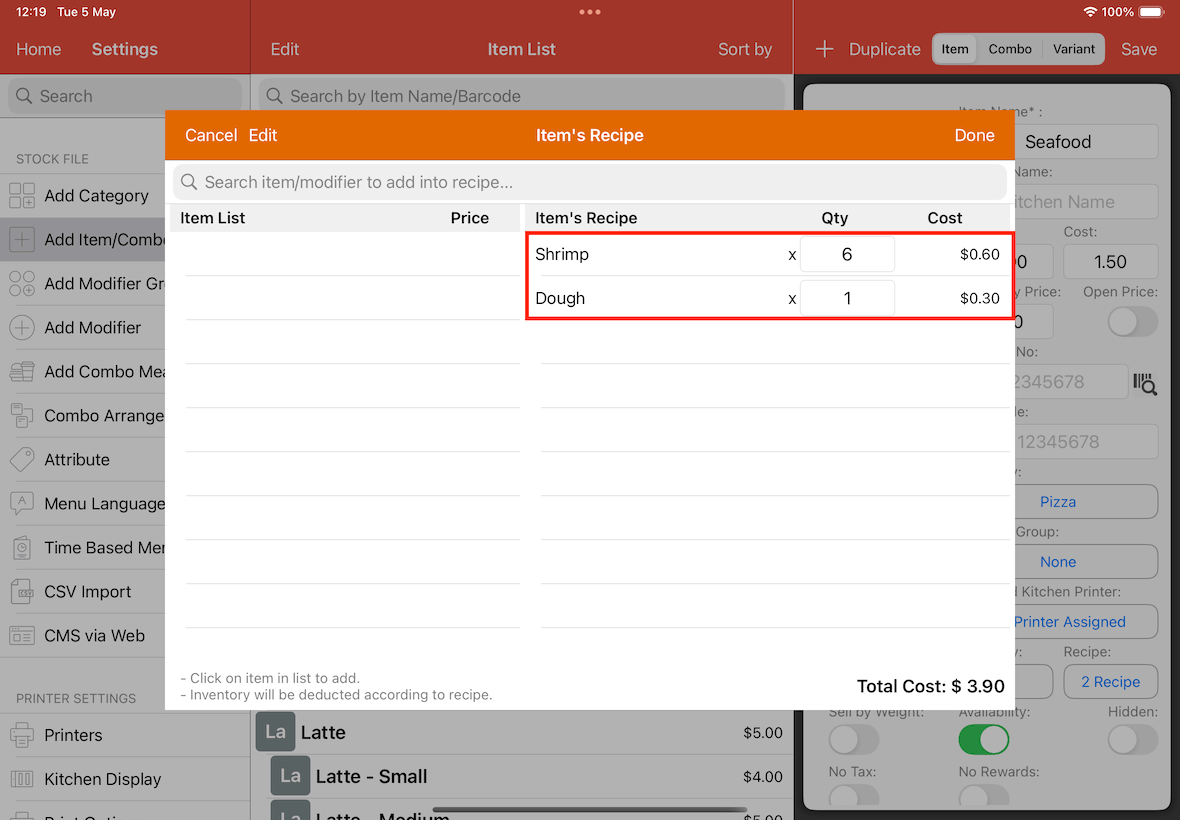Switch to the Combo segment
Screen dimensions: 1180x820
[1010, 49]
